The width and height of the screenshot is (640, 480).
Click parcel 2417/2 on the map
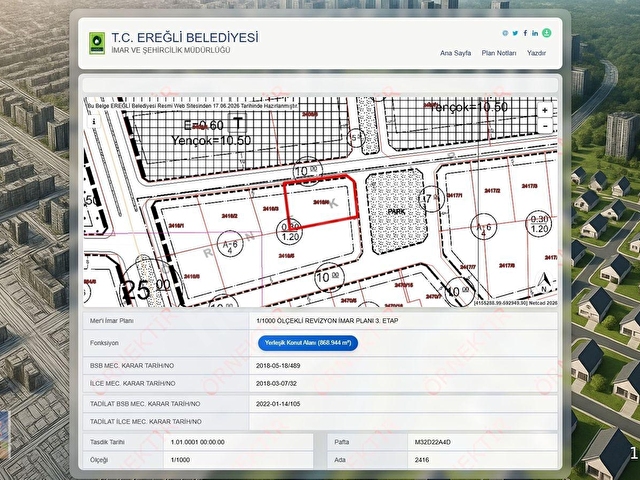pyautogui.click(x=492, y=191)
